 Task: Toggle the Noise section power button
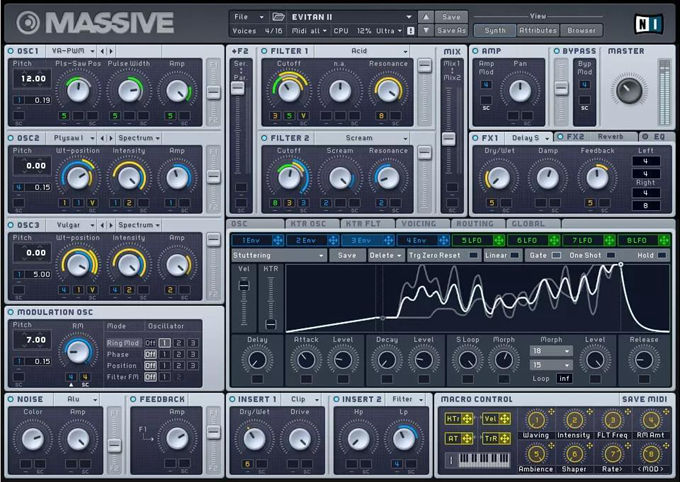[11, 399]
